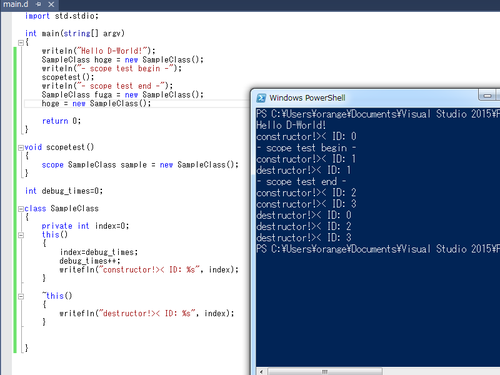
Task: Click the 'SampleClass fuga = new SampleClass();' line
Action: pyautogui.click(x=122, y=95)
